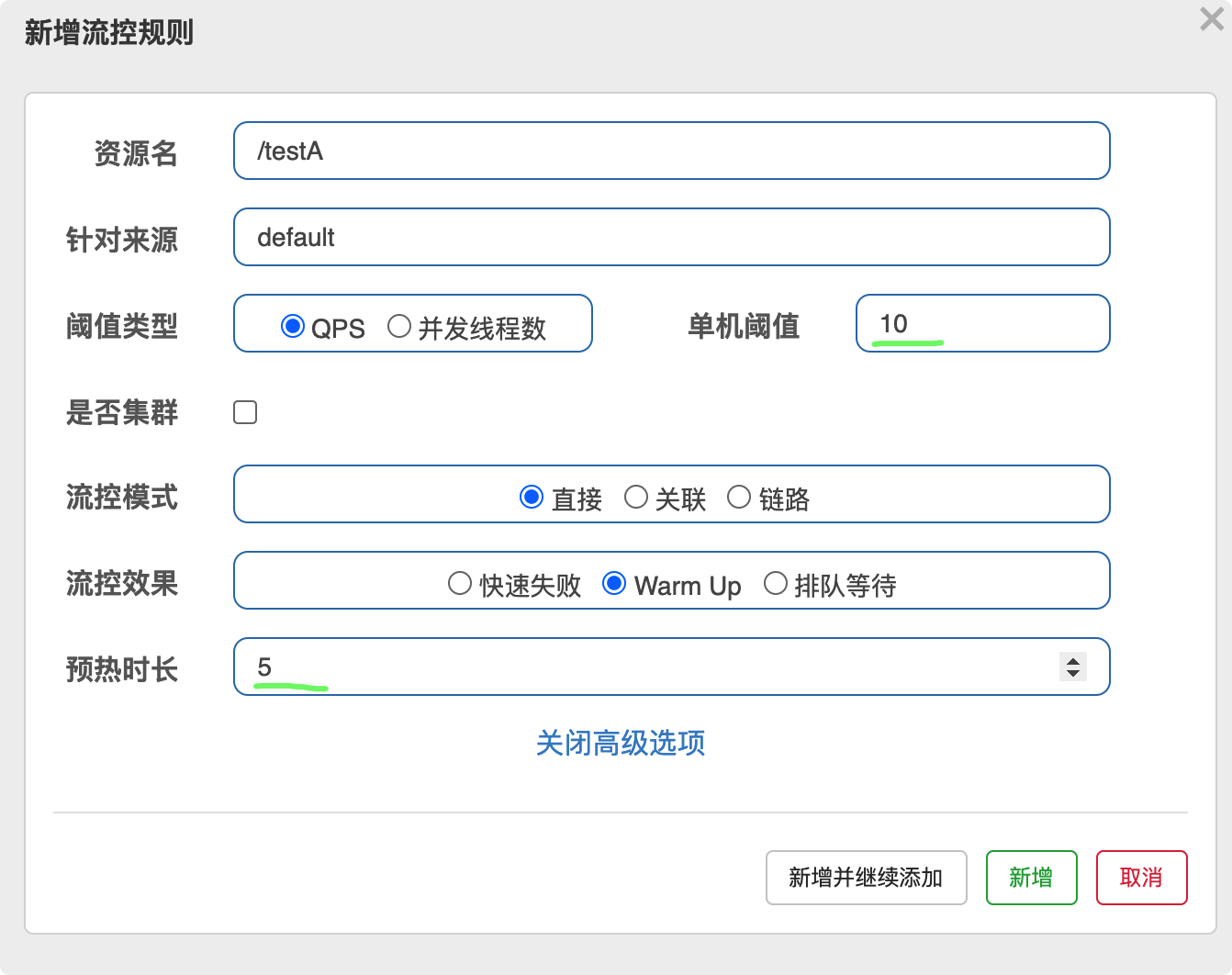Increase 预热时长 with stepper up arrow
Image resolution: width=1232 pixels, height=975 pixels.
(x=1072, y=660)
